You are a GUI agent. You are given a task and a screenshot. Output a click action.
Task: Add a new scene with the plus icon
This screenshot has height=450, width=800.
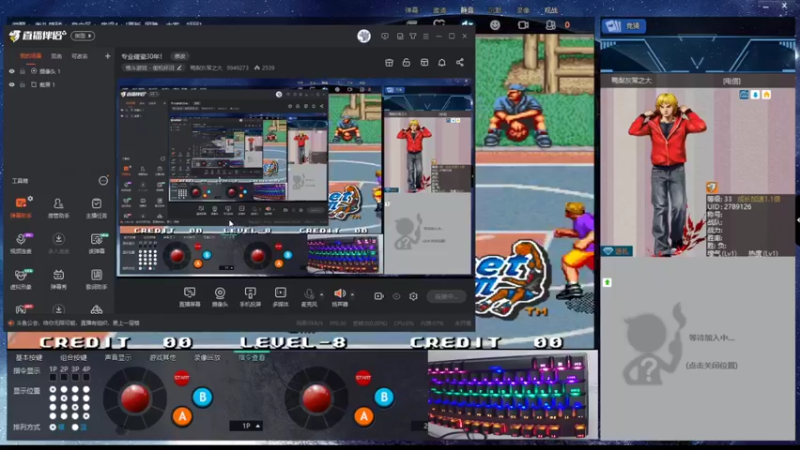107,56
